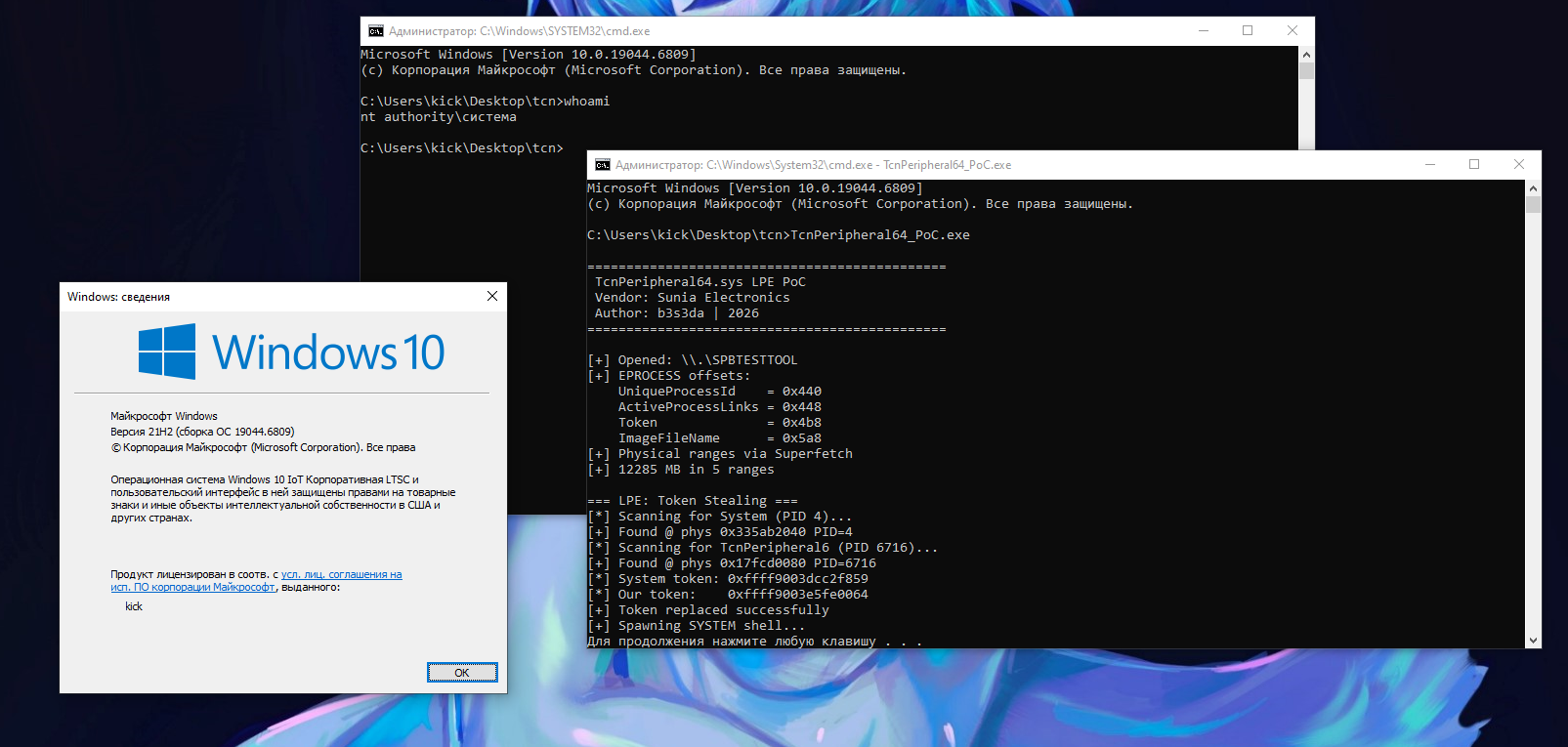Click the TcnPeripheral64_PoC.exe command line in the console
Image resolution: width=1568 pixels, height=747 pixels.
tap(779, 235)
